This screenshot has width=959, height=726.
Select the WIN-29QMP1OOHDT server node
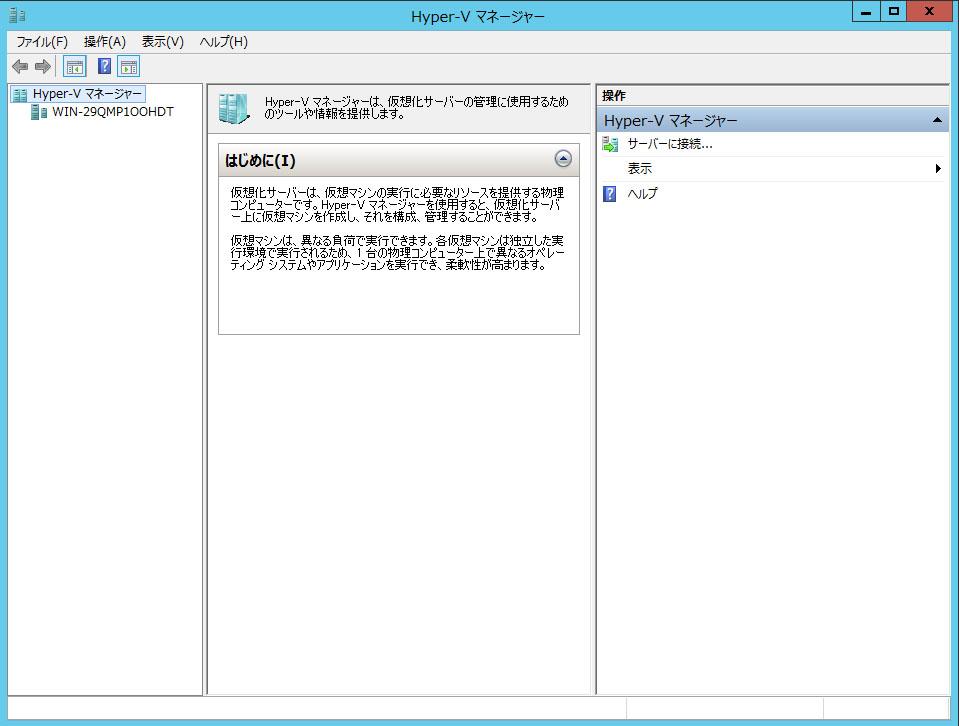coord(113,112)
